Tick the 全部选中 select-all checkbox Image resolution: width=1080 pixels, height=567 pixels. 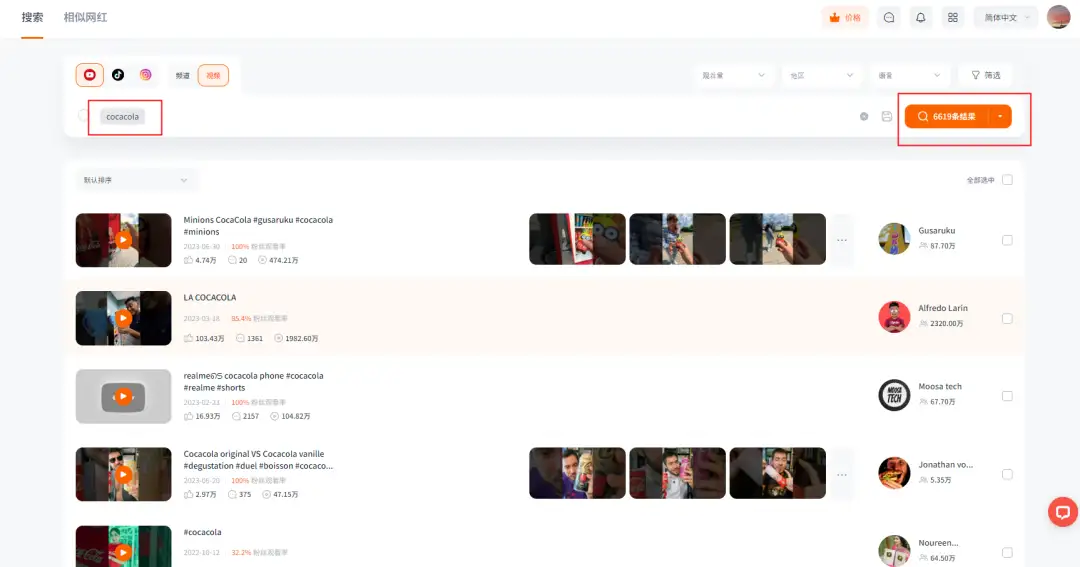tap(1007, 180)
